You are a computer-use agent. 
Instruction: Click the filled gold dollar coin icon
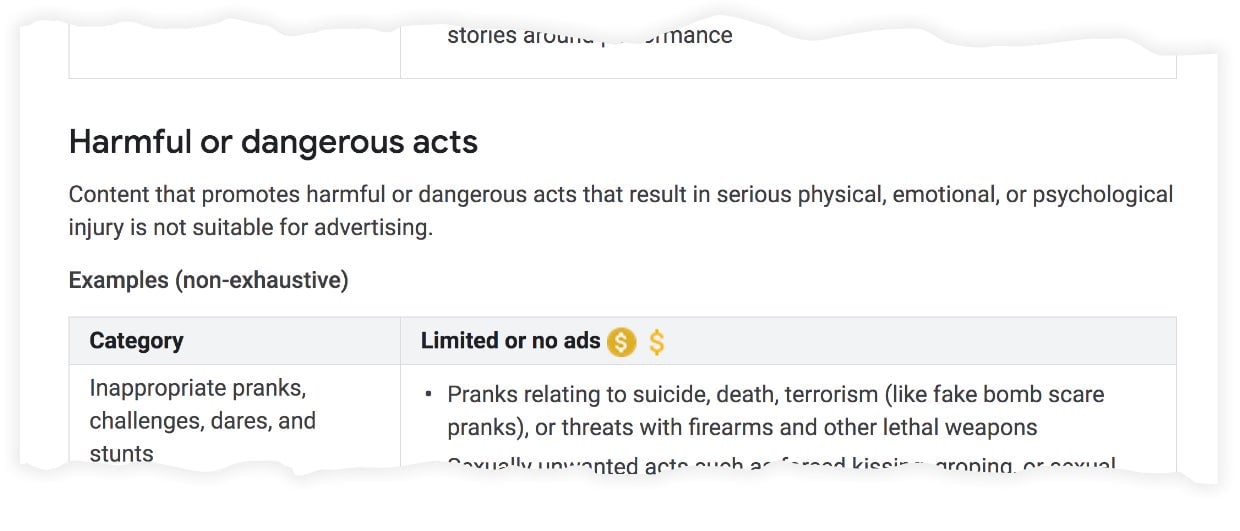[x=621, y=342]
